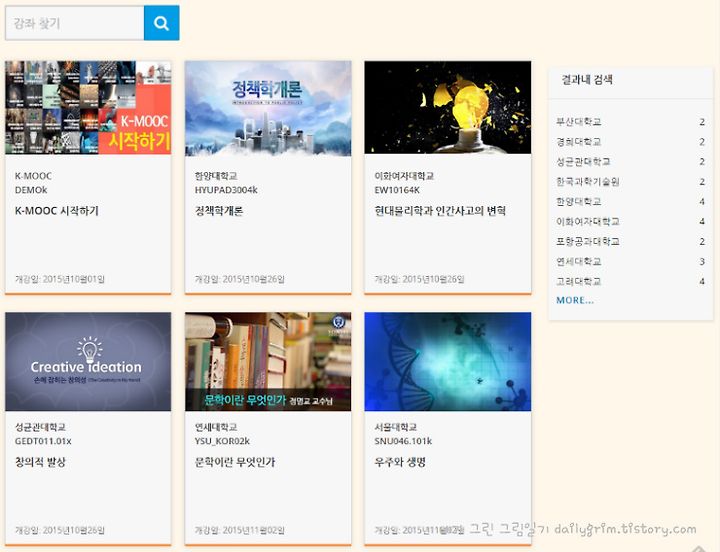The width and height of the screenshot is (720, 552).
Task: Filter results by 연세대학교 in sidebar
Action: point(579,261)
